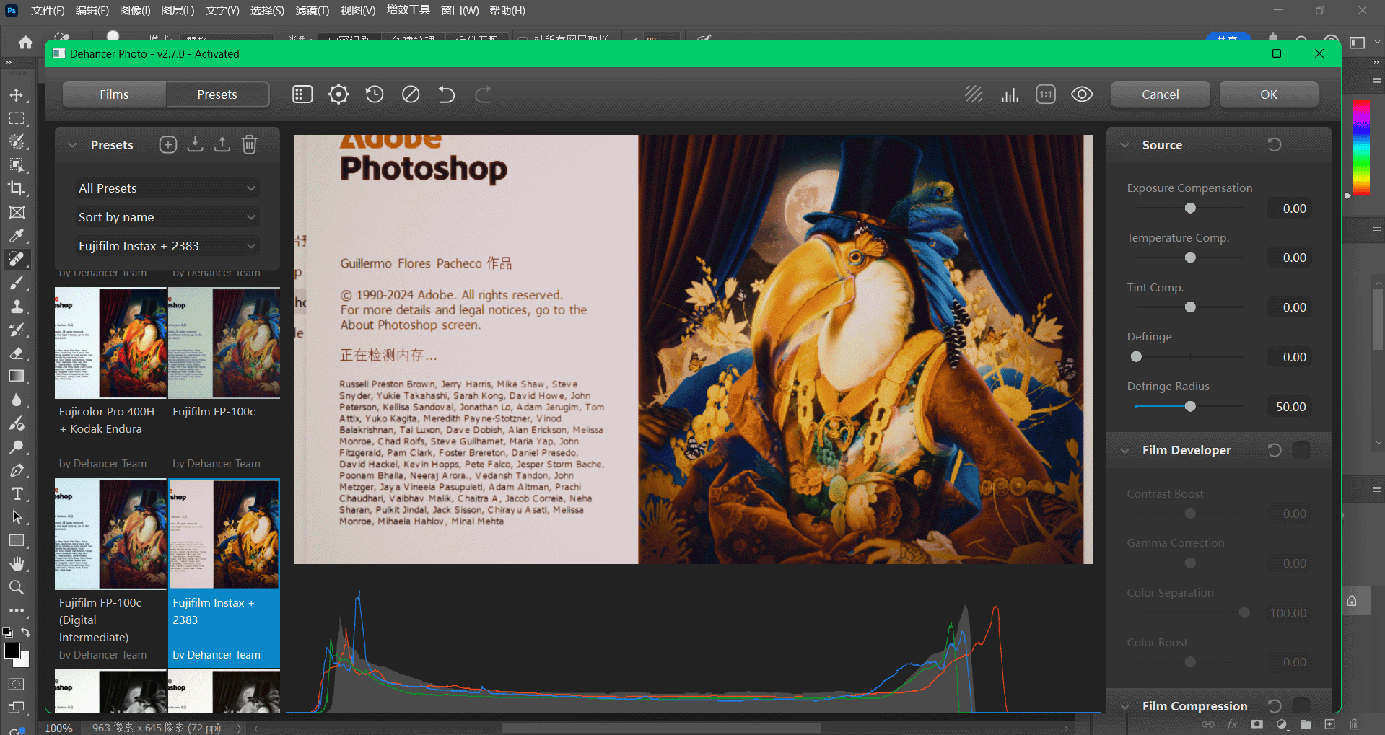
Task: Click Exposure Compensation slider handle
Action: (x=1190, y=208)
